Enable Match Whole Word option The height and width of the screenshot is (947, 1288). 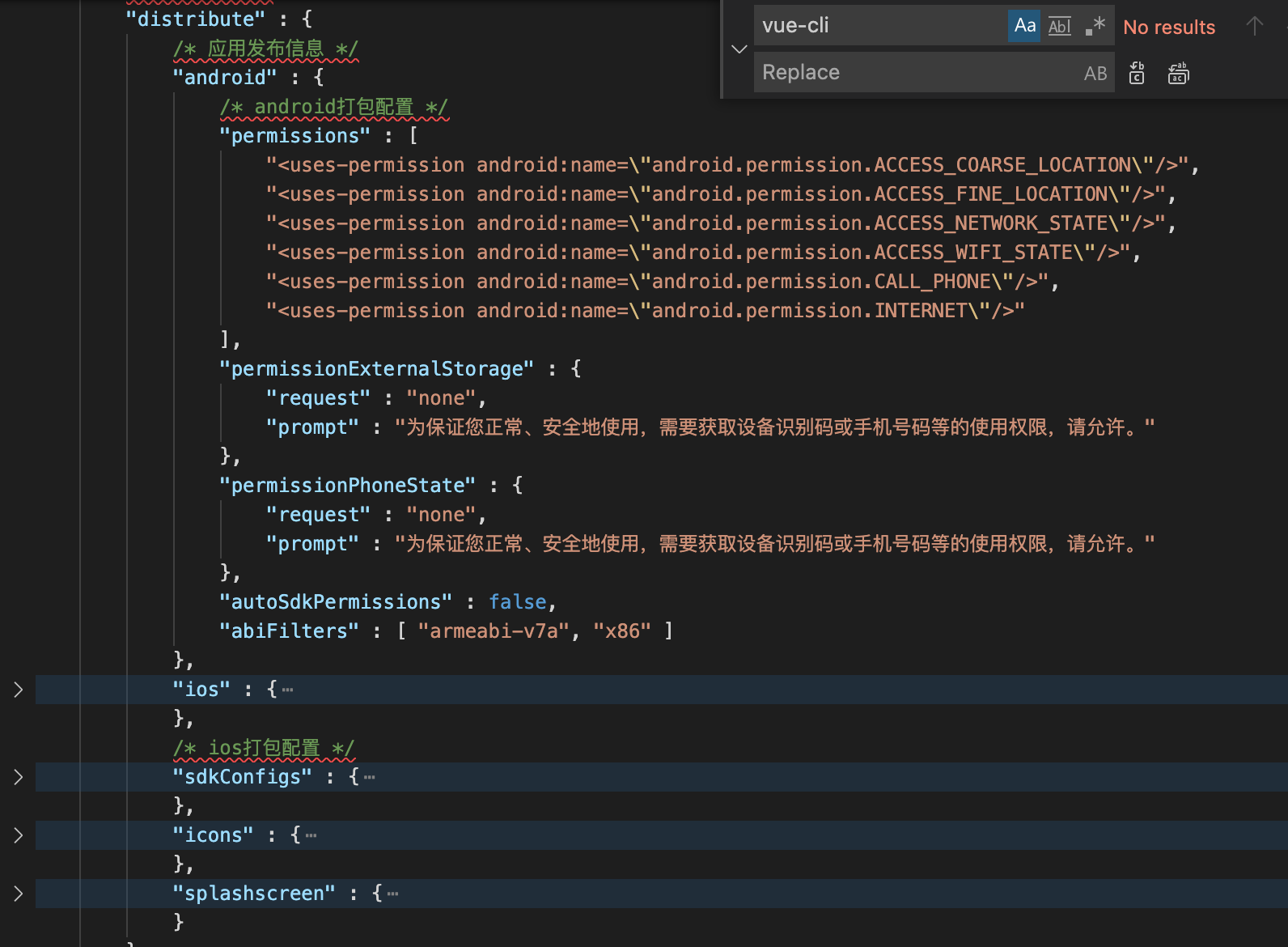pyautogui.click(x=1059, y=26)
